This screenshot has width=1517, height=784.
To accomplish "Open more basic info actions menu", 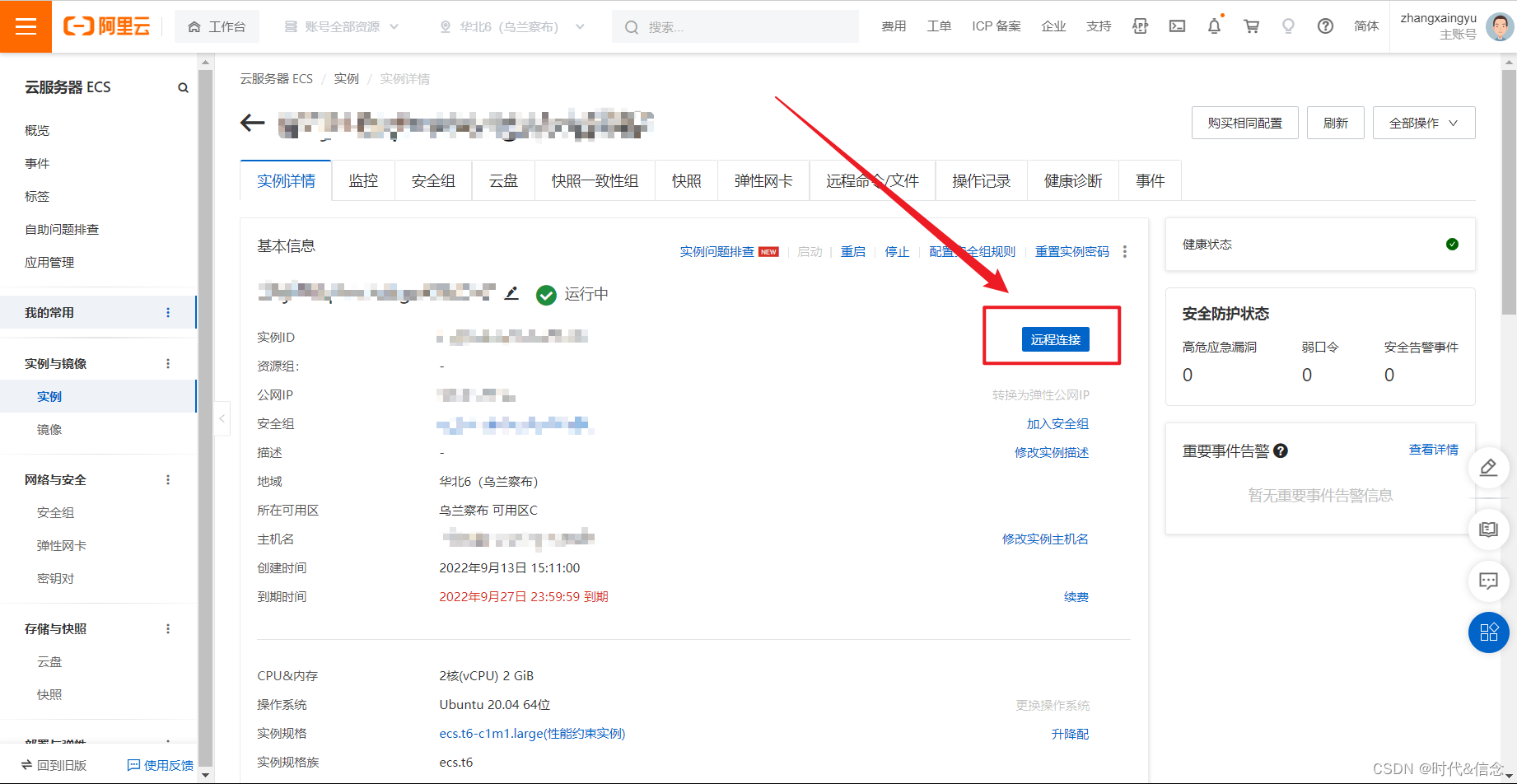I will (1124, 251).
